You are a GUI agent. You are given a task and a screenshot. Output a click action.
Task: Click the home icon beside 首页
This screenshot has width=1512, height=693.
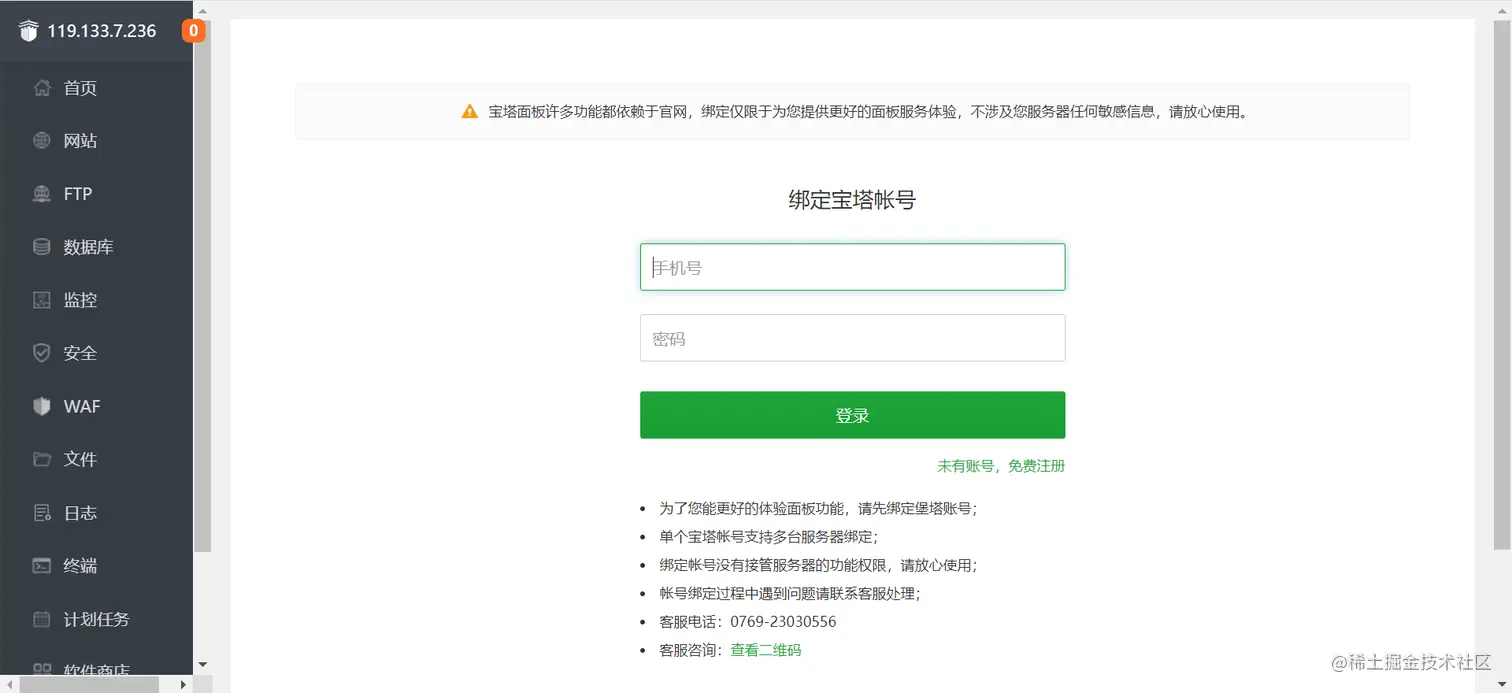tap(41, 88)
